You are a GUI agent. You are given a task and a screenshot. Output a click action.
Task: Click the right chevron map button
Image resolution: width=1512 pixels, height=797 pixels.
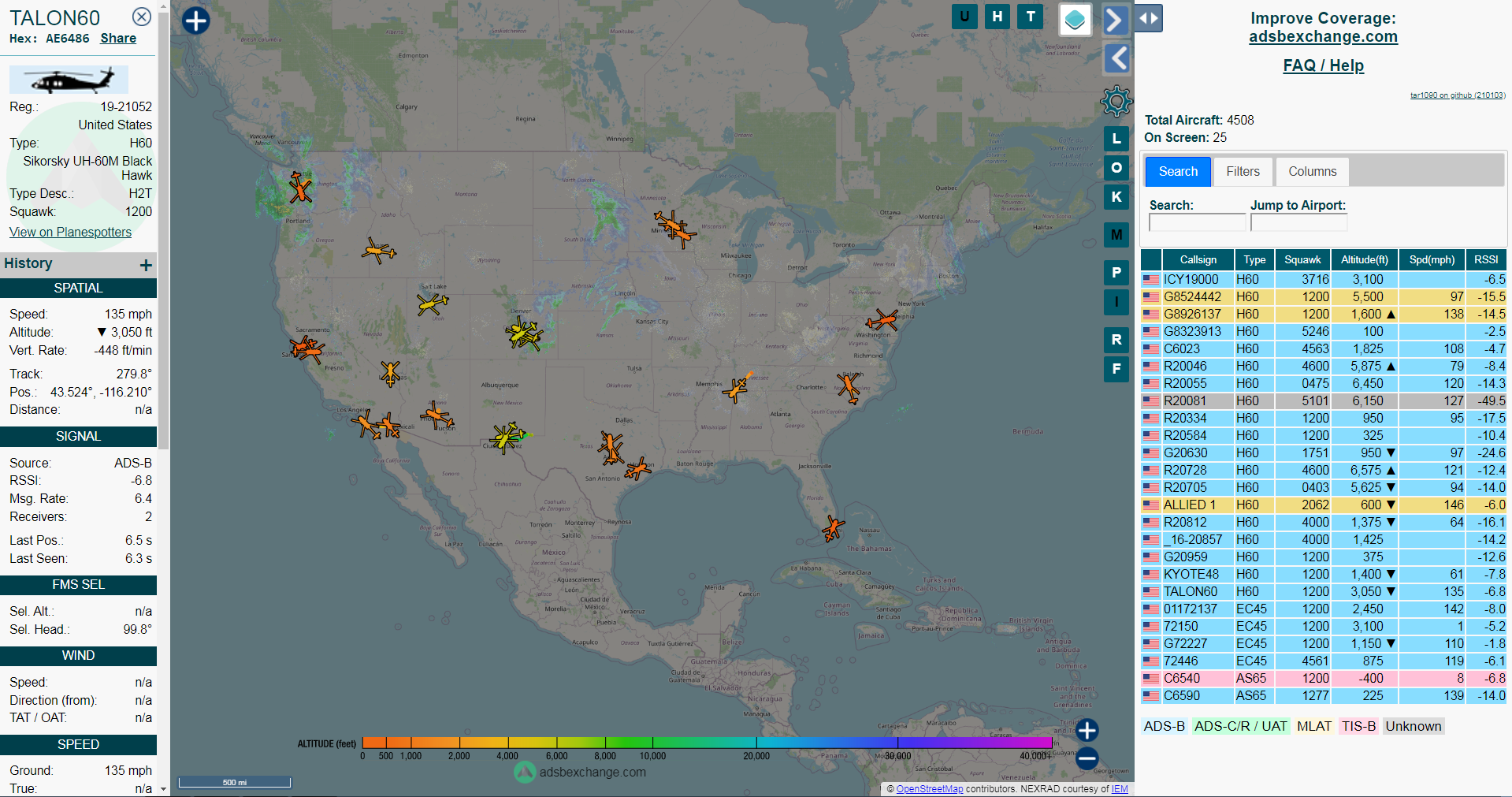pos(1116,20)
